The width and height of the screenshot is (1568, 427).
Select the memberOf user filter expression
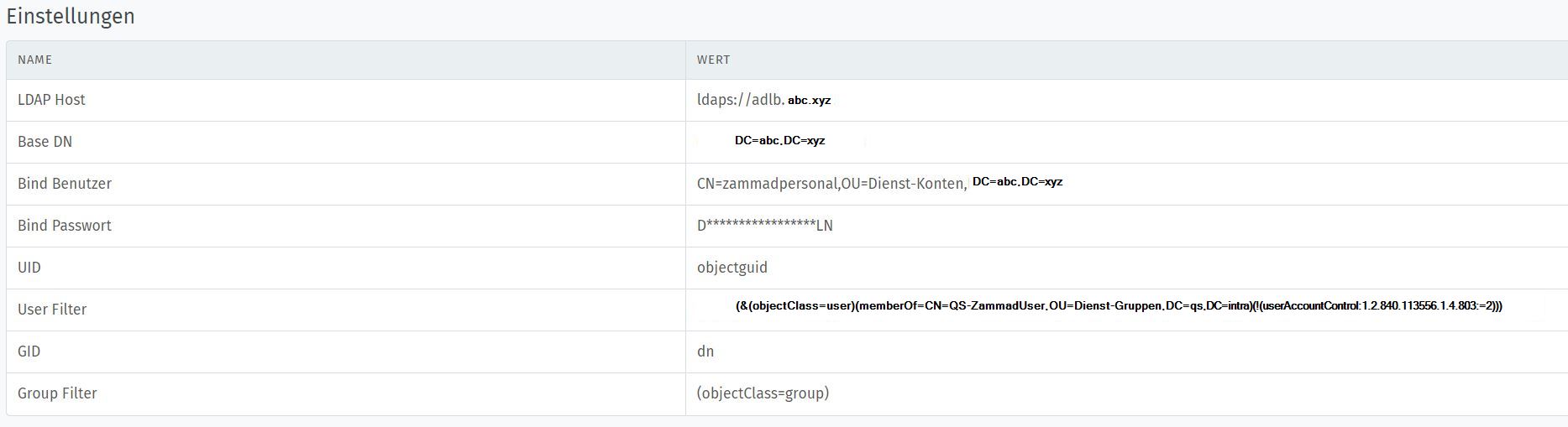pyautogui.click(x=1119, y=306)
